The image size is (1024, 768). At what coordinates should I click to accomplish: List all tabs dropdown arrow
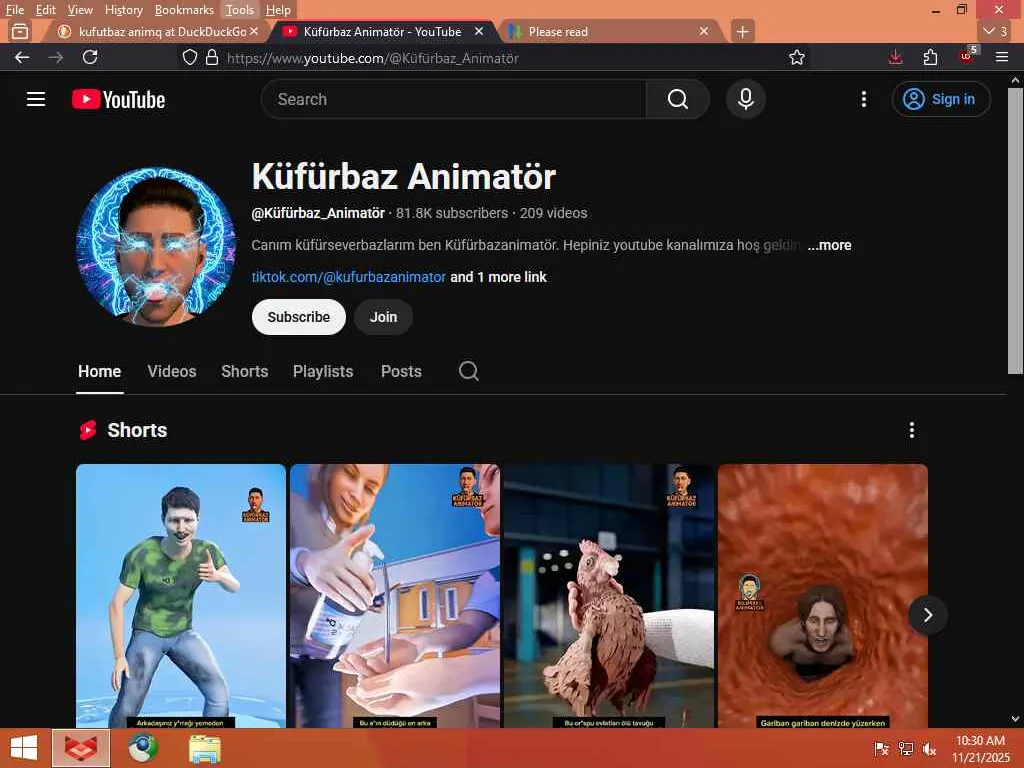click(995, 31)
